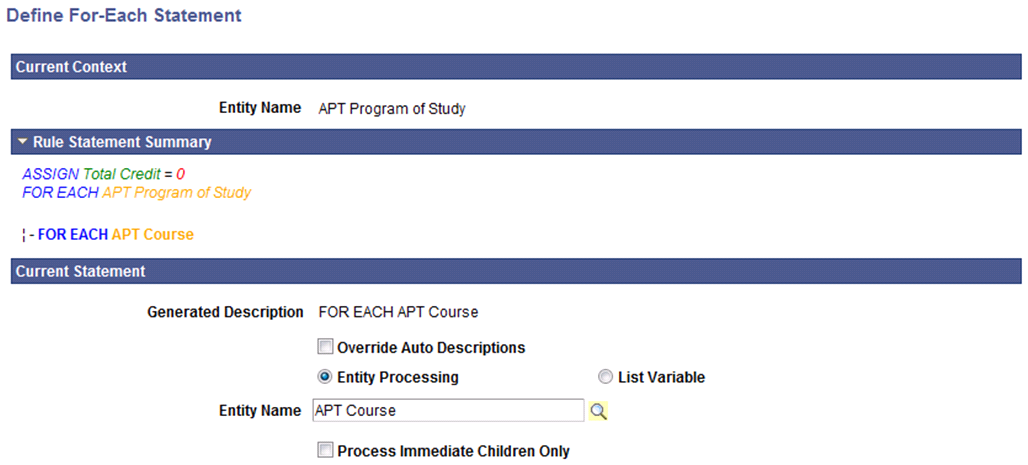Click the Rule Statement Summary header
The width and height of the screenshot is (1028, 465).
(516, 142)
